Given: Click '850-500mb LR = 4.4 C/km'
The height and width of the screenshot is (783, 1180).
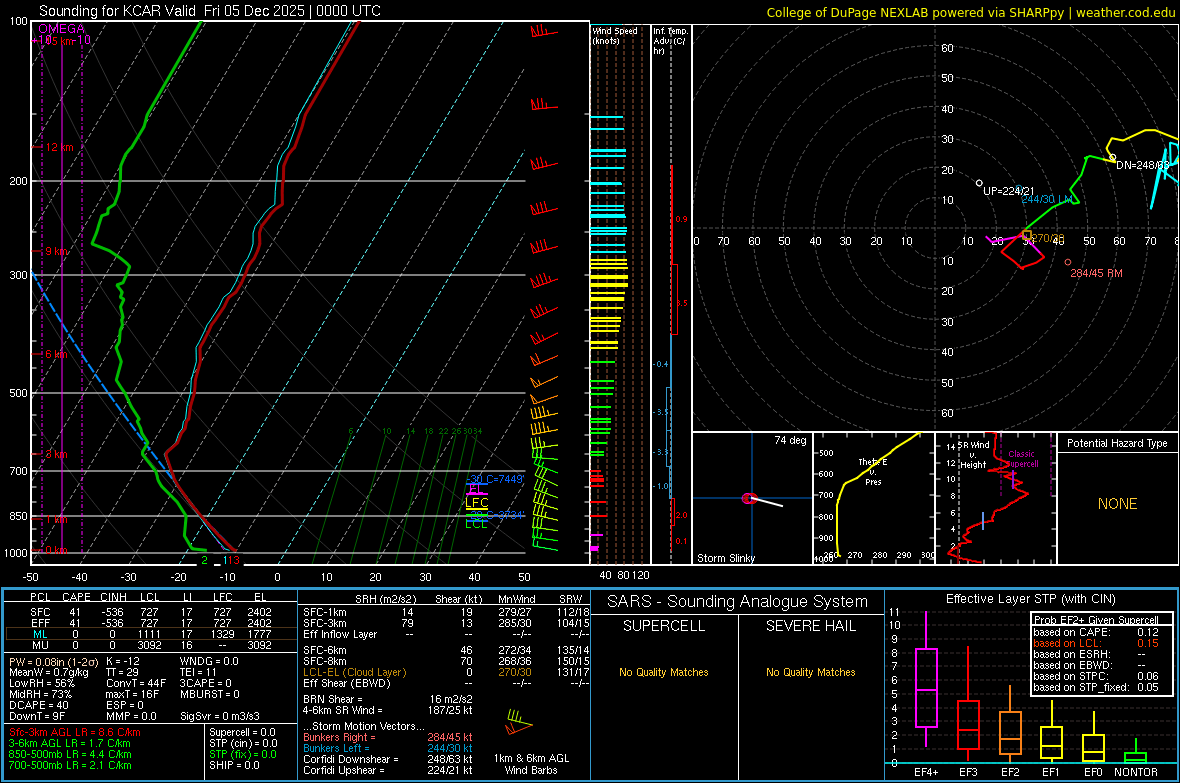Looking at the screenshot, I should [70, 754].
